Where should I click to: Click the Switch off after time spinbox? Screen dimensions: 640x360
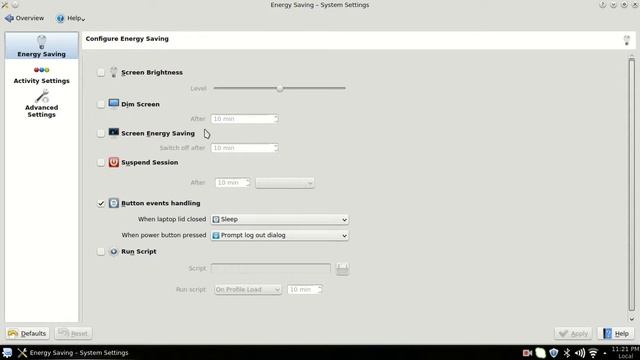pyautogui.click(x=244, y=148)
